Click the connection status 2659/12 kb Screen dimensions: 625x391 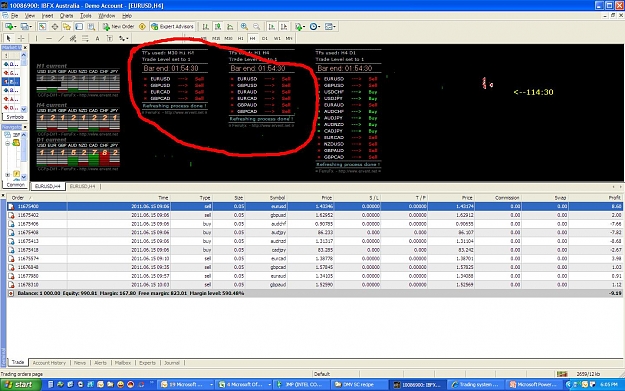(588, 374)
